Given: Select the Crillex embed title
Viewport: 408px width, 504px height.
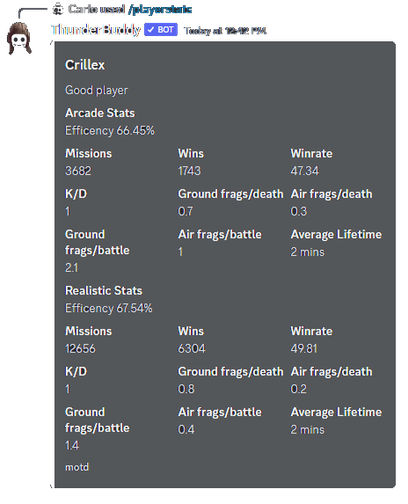Looking at the screenshot, I should tap(85, 65).
